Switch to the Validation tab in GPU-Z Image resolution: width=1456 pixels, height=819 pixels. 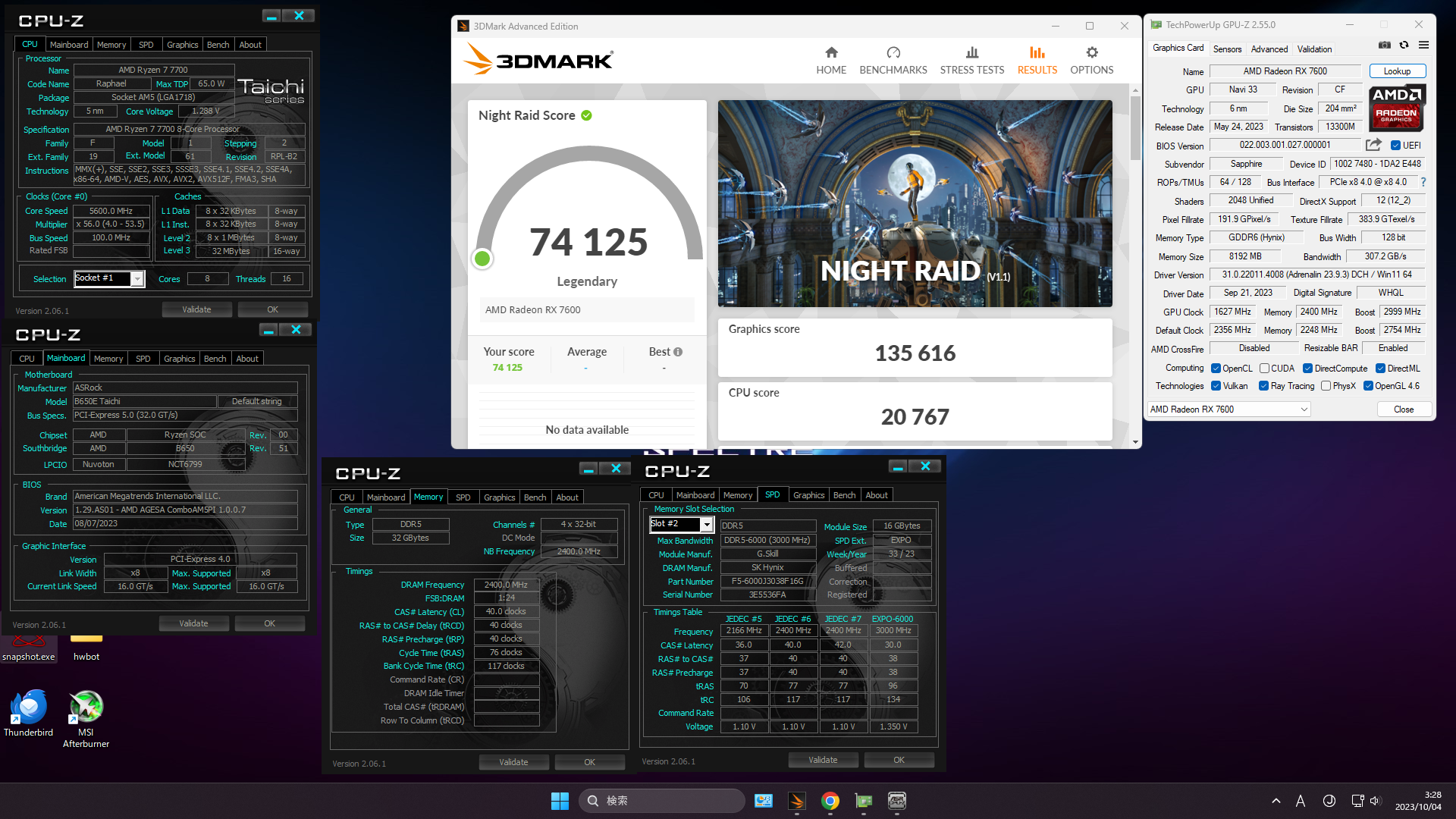[x=1314, y=49]
